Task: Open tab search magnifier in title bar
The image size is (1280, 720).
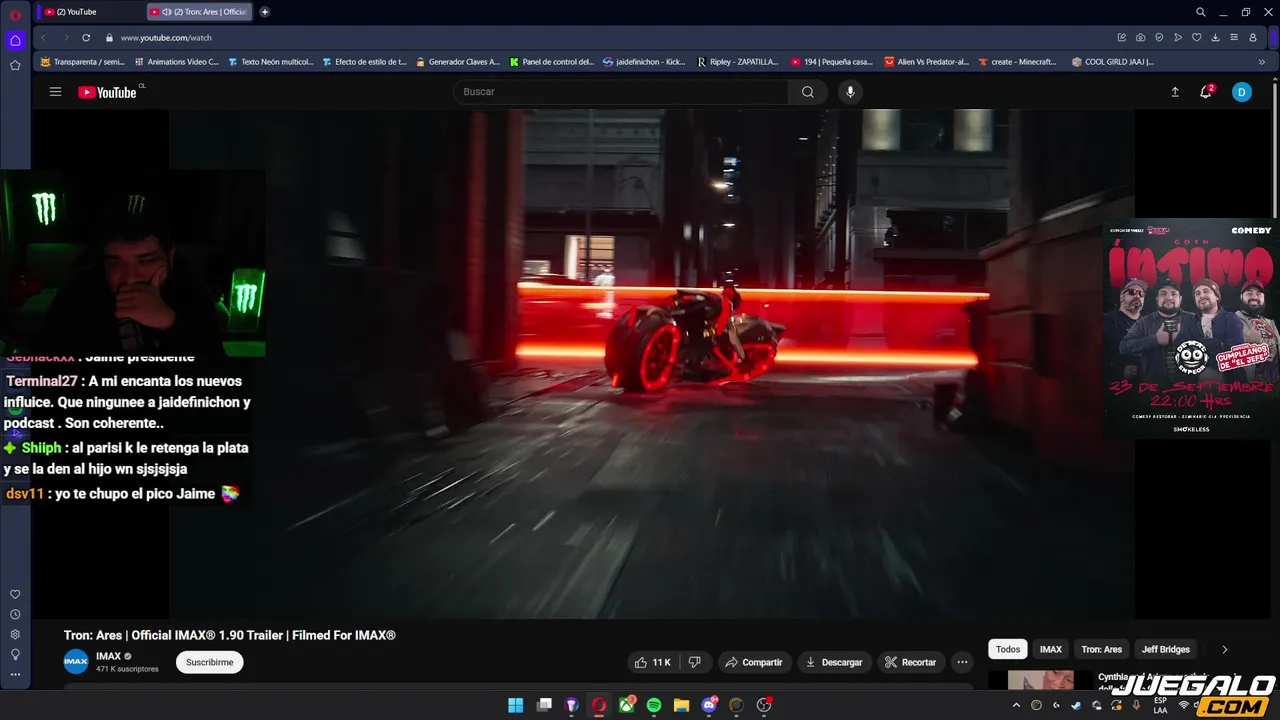Action: click(1201, 12)
